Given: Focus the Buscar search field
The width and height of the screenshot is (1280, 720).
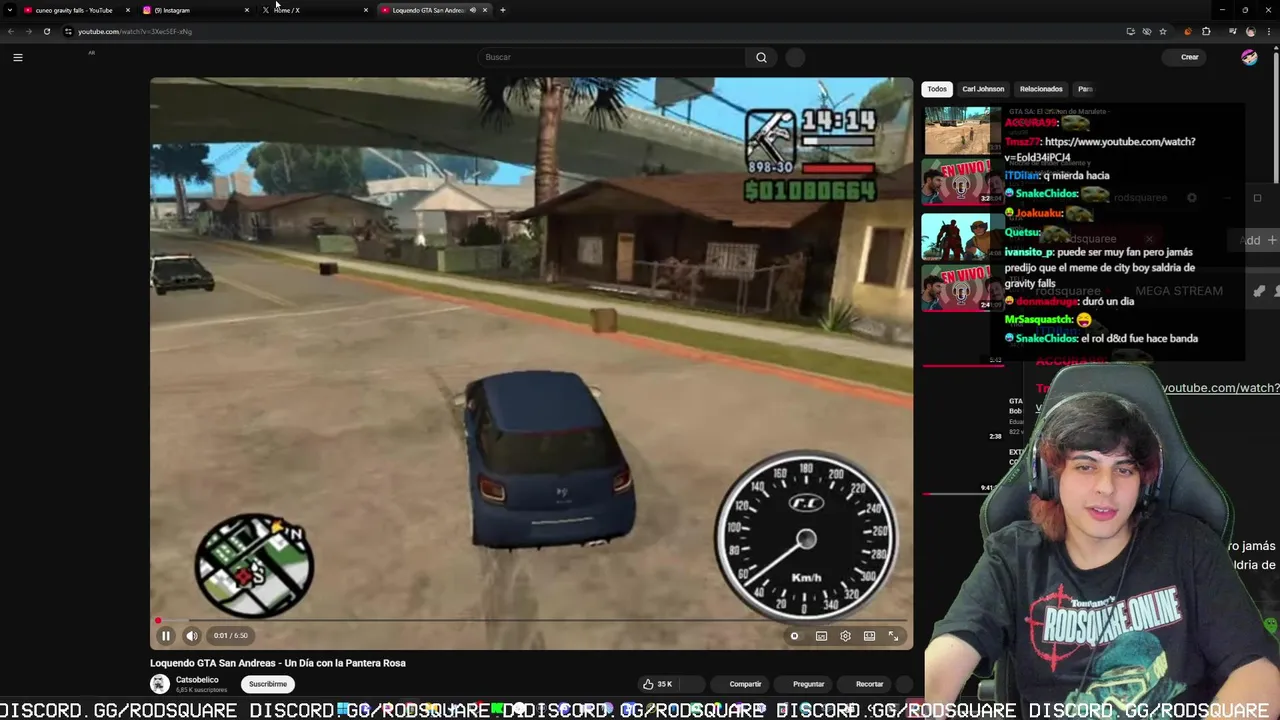Looking at the screenshot, I should pos(611,57).
